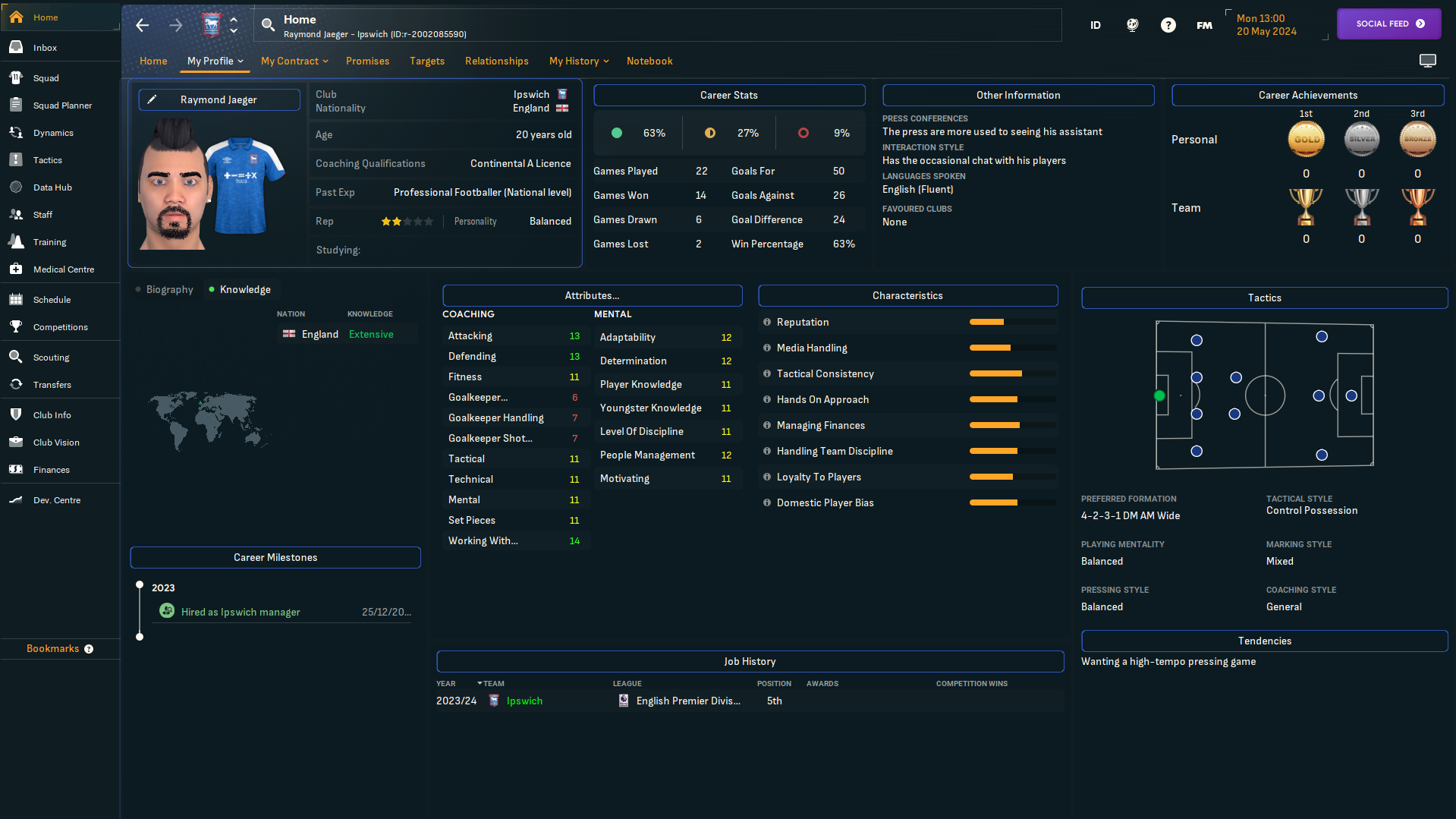Open the Club Info shield icon
1456x819 pixels.
16,414
